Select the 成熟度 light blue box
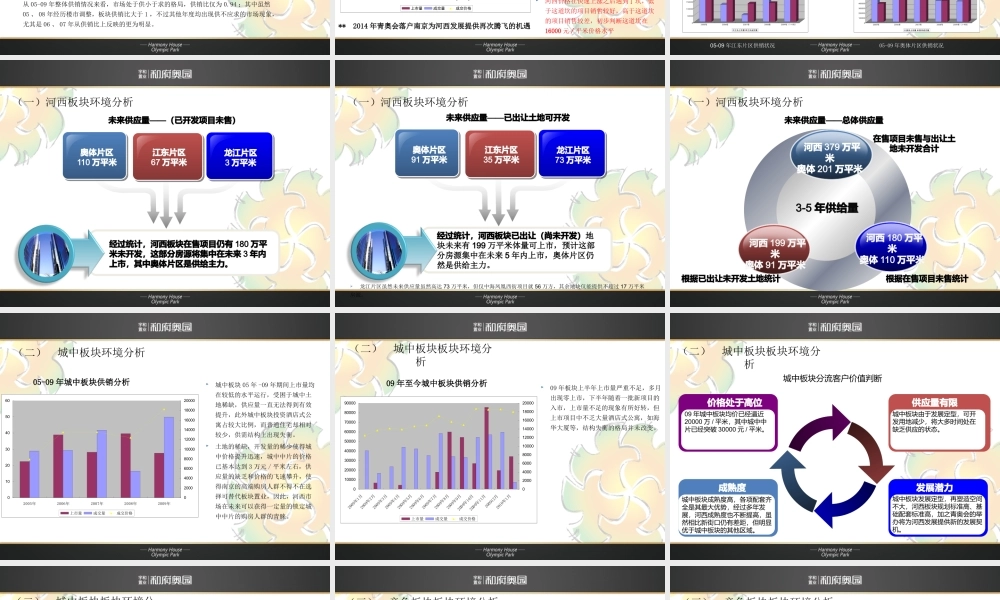The width and height of the screenshot is (1000, 600). 728,508
